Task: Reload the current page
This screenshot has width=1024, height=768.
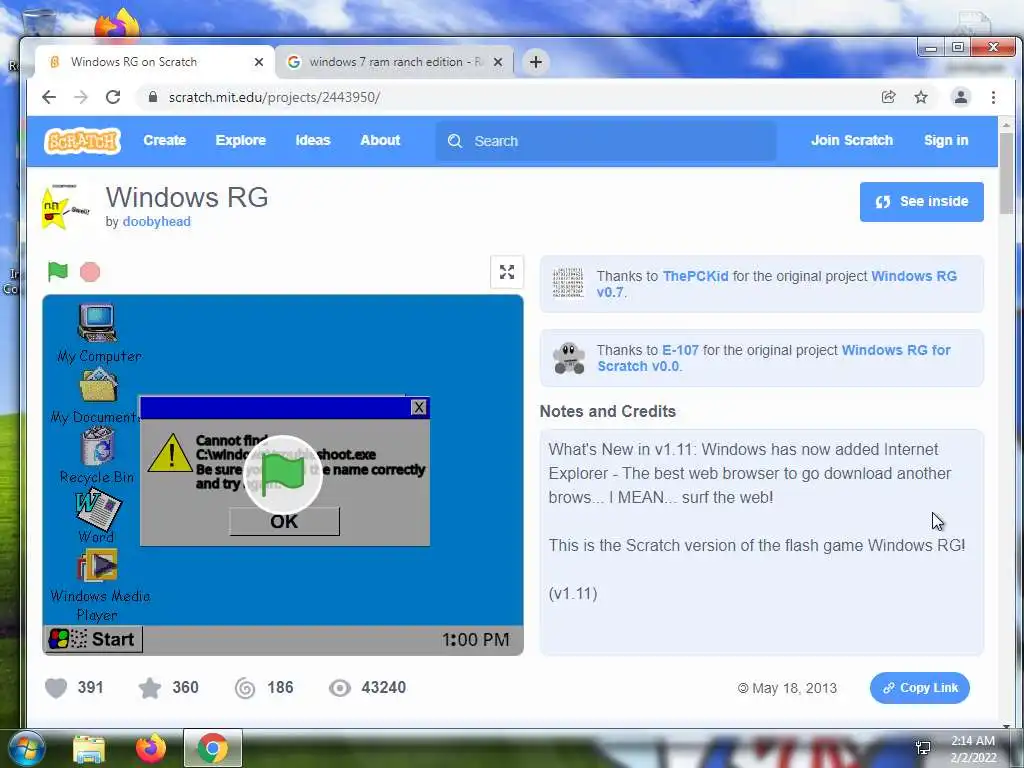Action: (x=113, y=97)
